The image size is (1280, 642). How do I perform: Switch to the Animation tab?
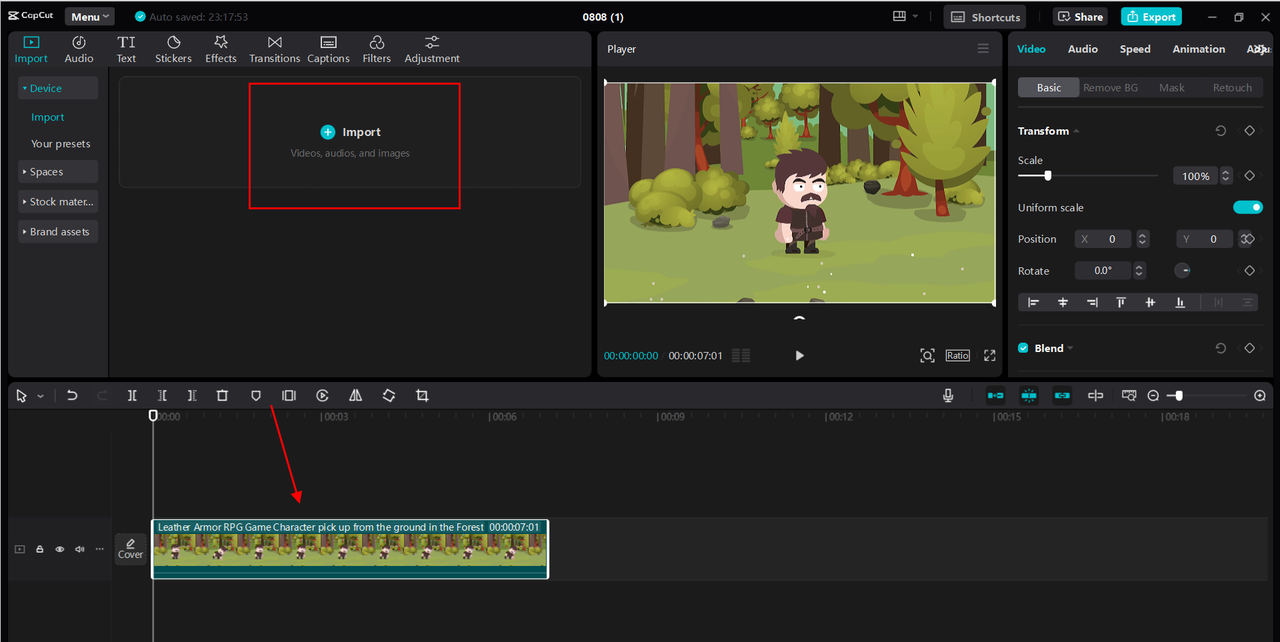click(x=1199, y=49)
